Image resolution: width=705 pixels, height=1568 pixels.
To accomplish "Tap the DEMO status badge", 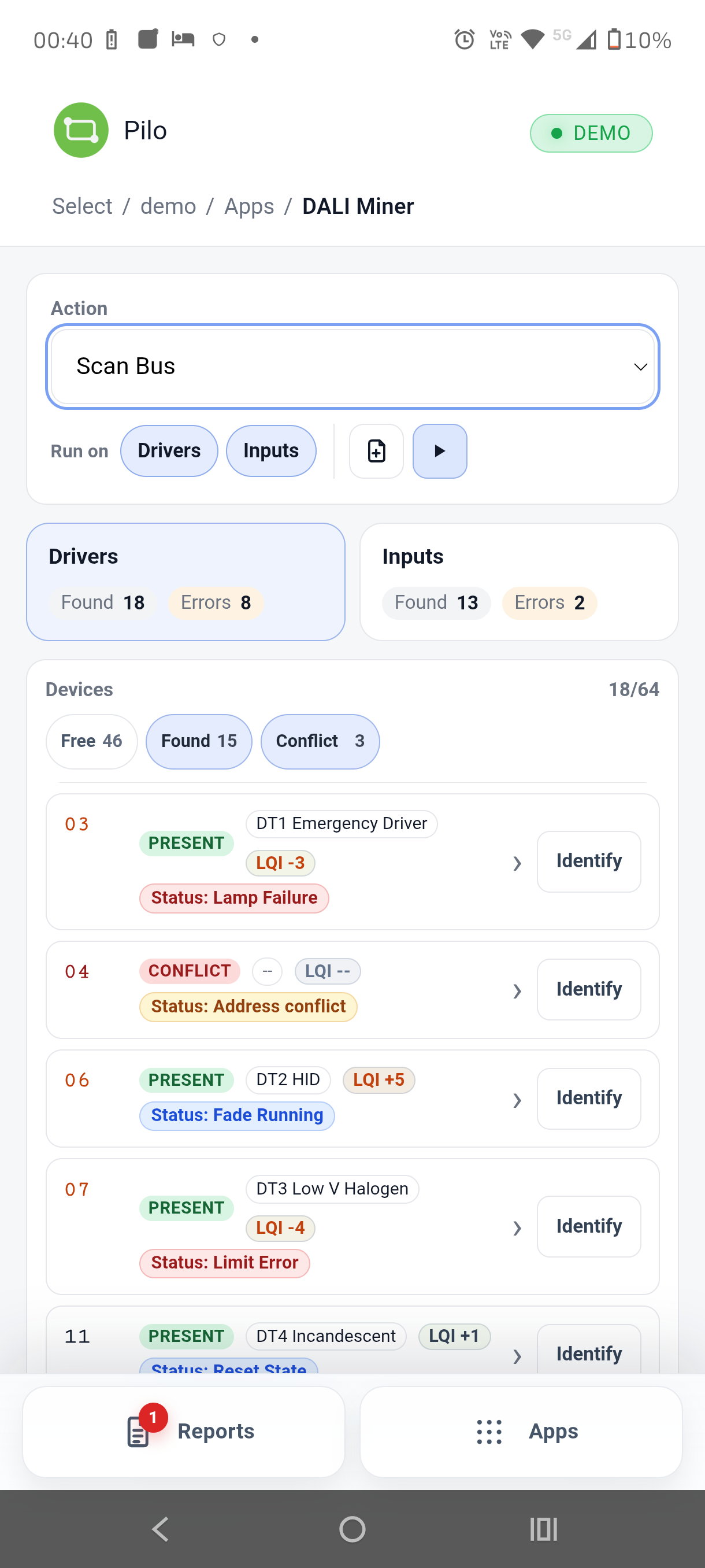I will [x=591, y=133].
